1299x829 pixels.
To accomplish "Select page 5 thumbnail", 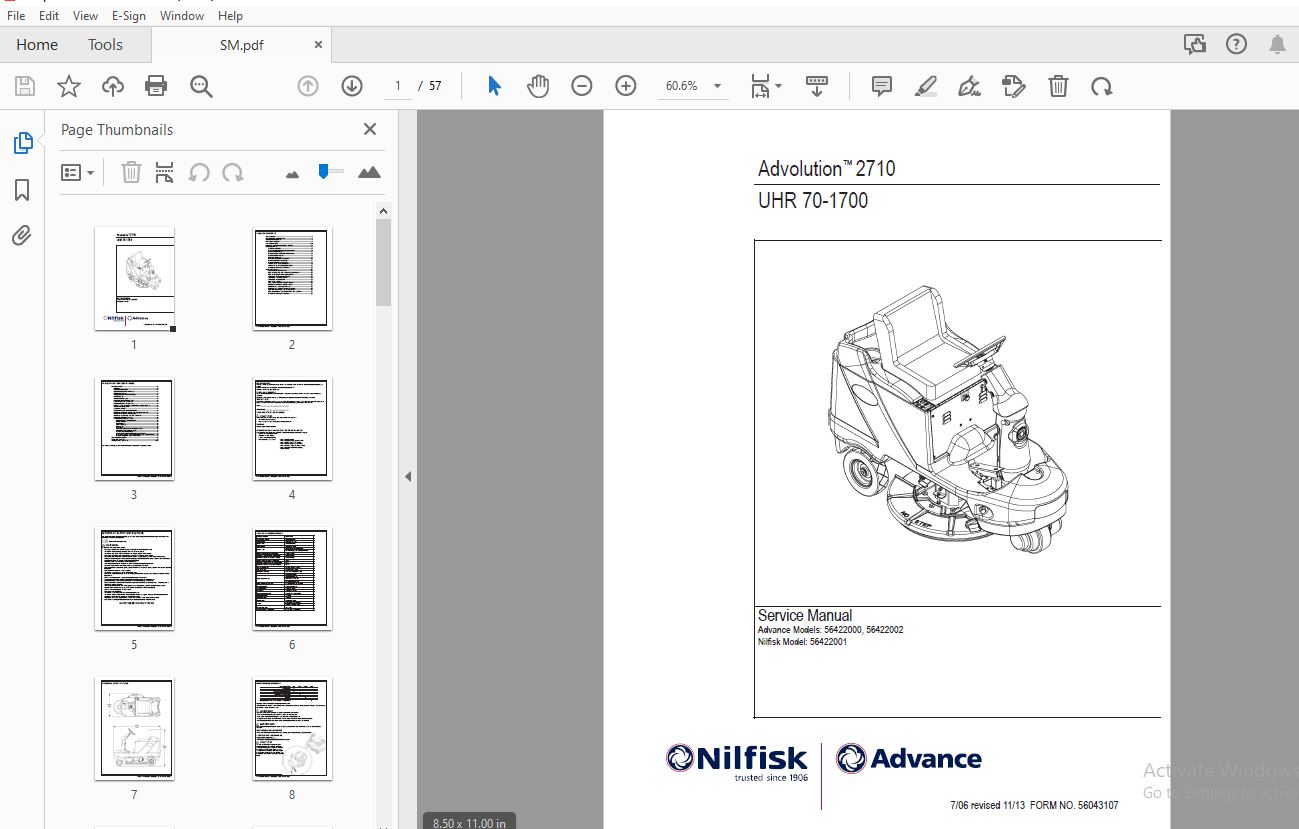I will click(x=134, y=579).
